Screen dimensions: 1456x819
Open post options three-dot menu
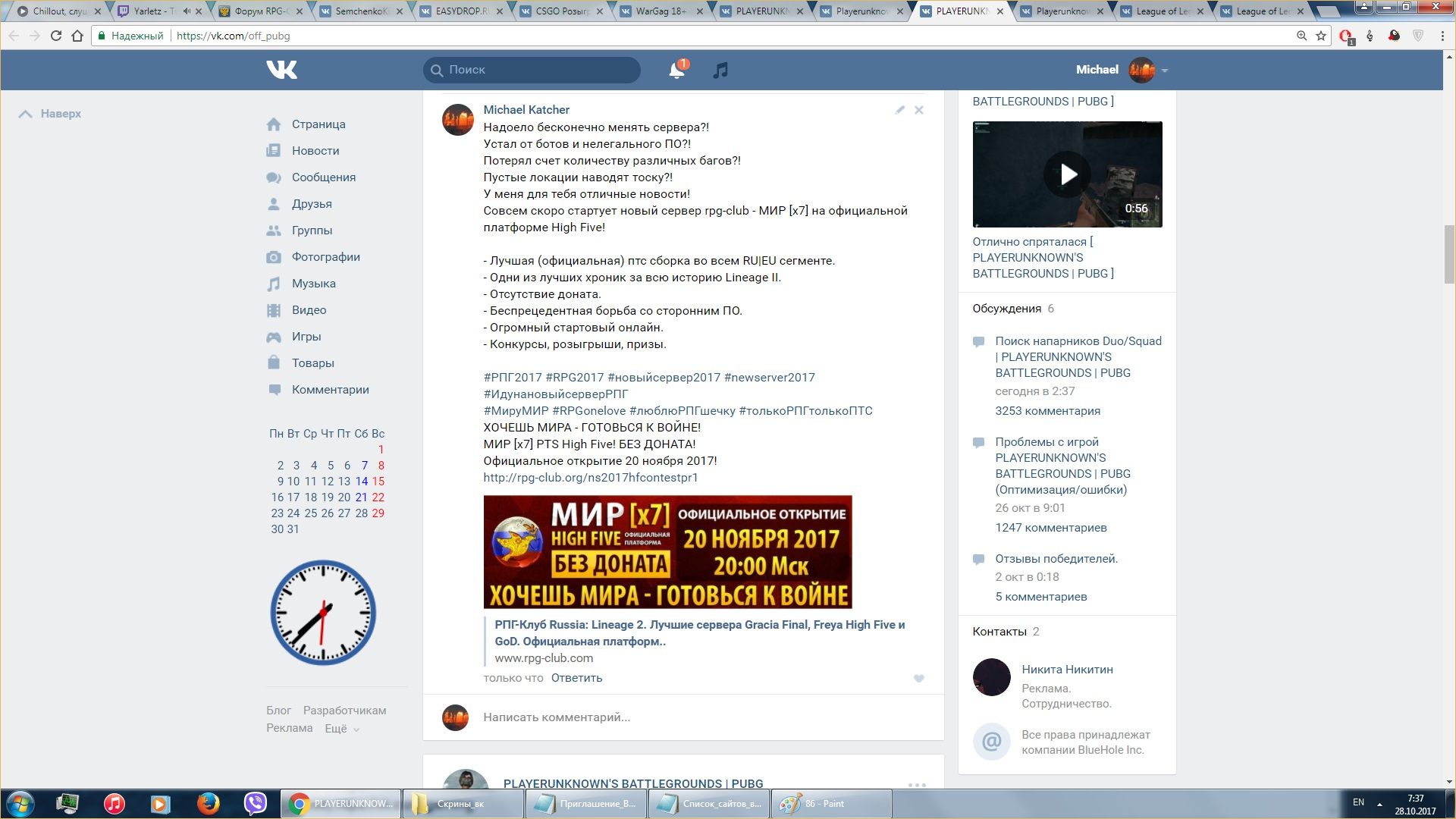[916, 785]
